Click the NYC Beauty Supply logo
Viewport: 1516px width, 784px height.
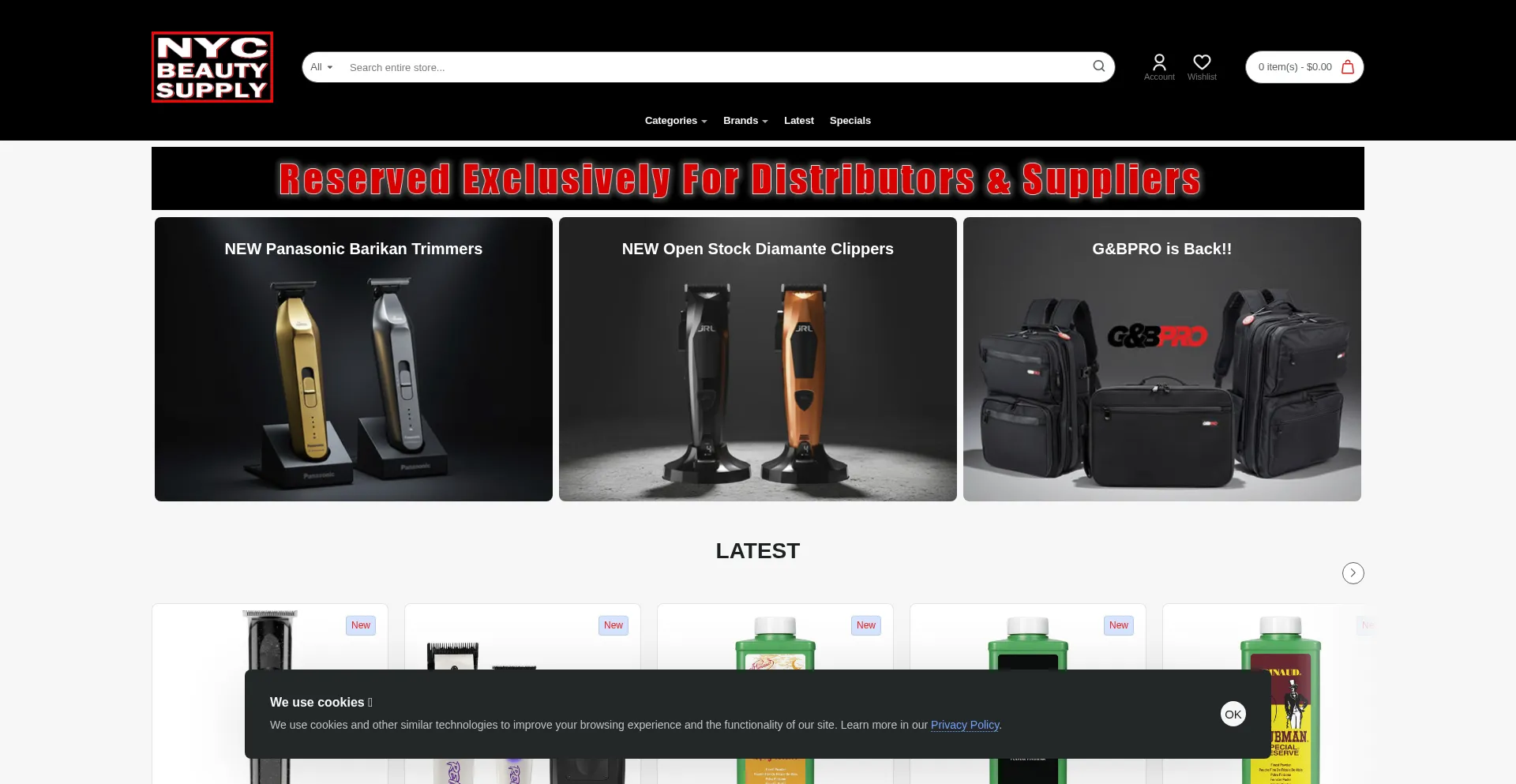[212, 67]
